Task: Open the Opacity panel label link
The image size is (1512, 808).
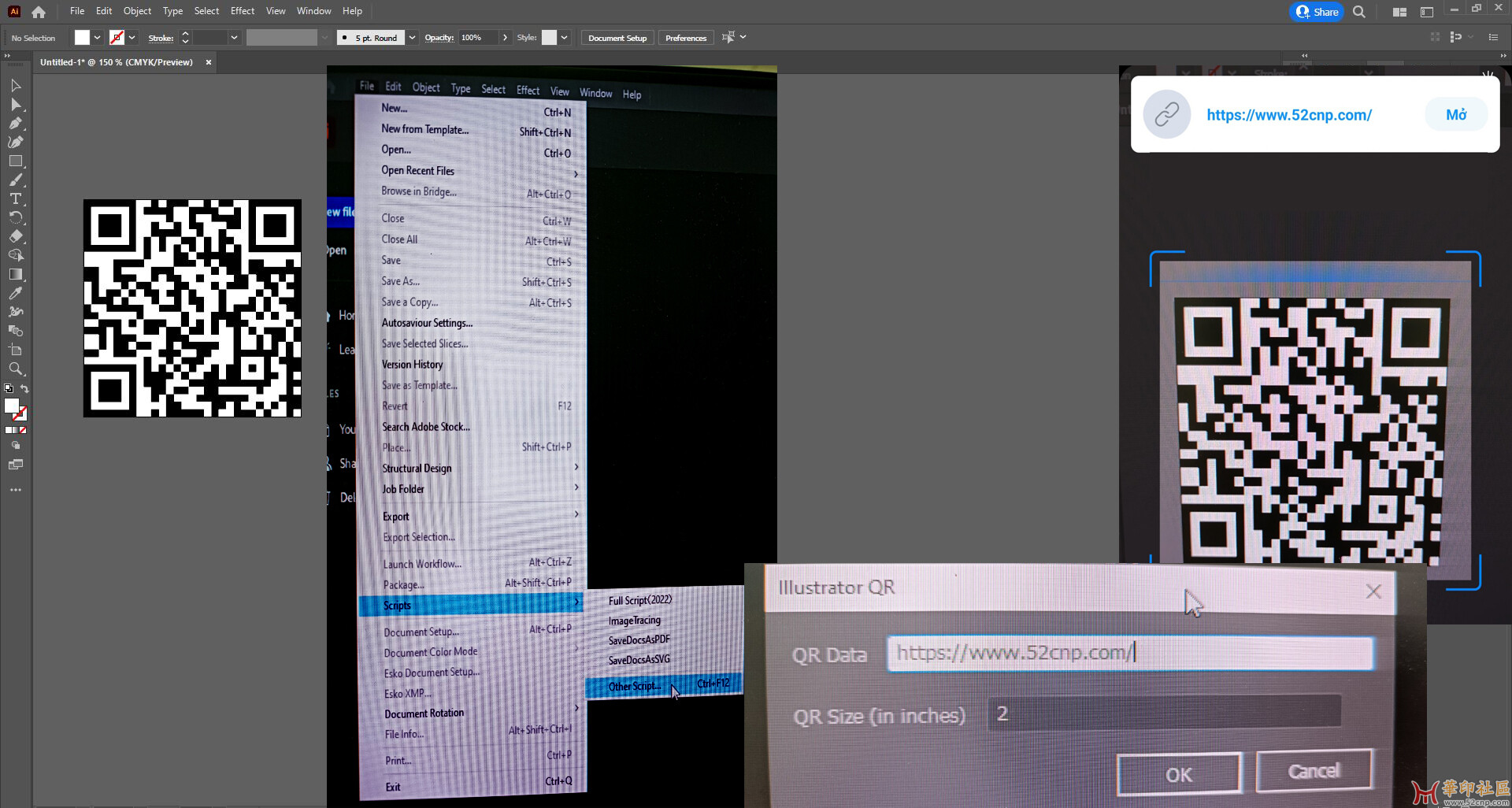Action: pos(439,38)
